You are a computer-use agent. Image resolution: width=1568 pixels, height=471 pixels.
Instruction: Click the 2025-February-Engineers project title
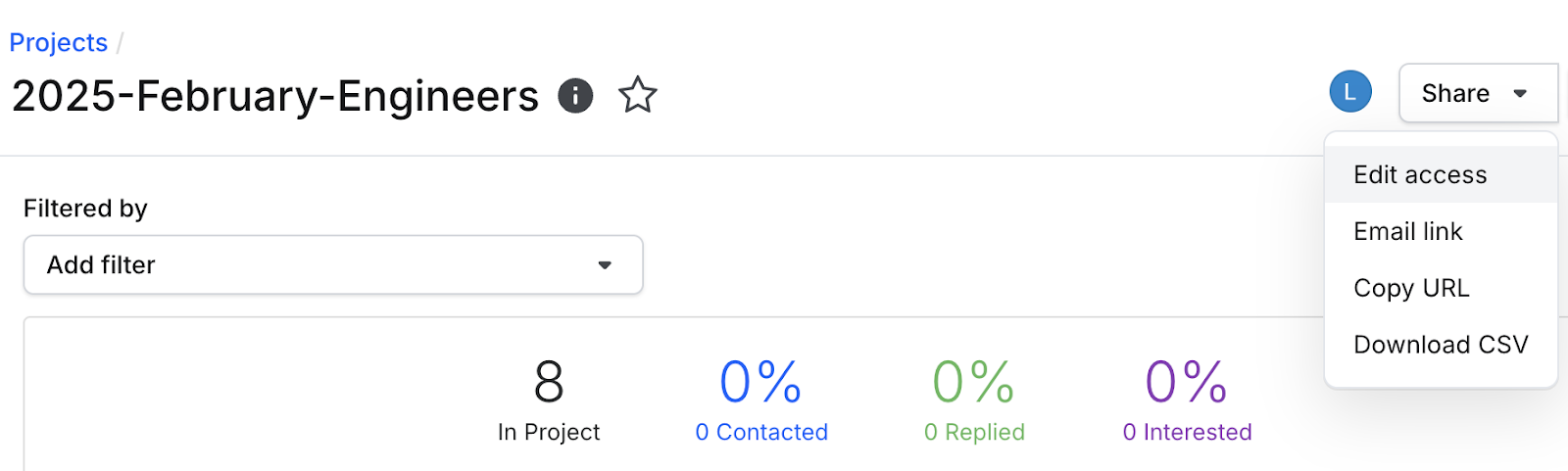point(275,96)
